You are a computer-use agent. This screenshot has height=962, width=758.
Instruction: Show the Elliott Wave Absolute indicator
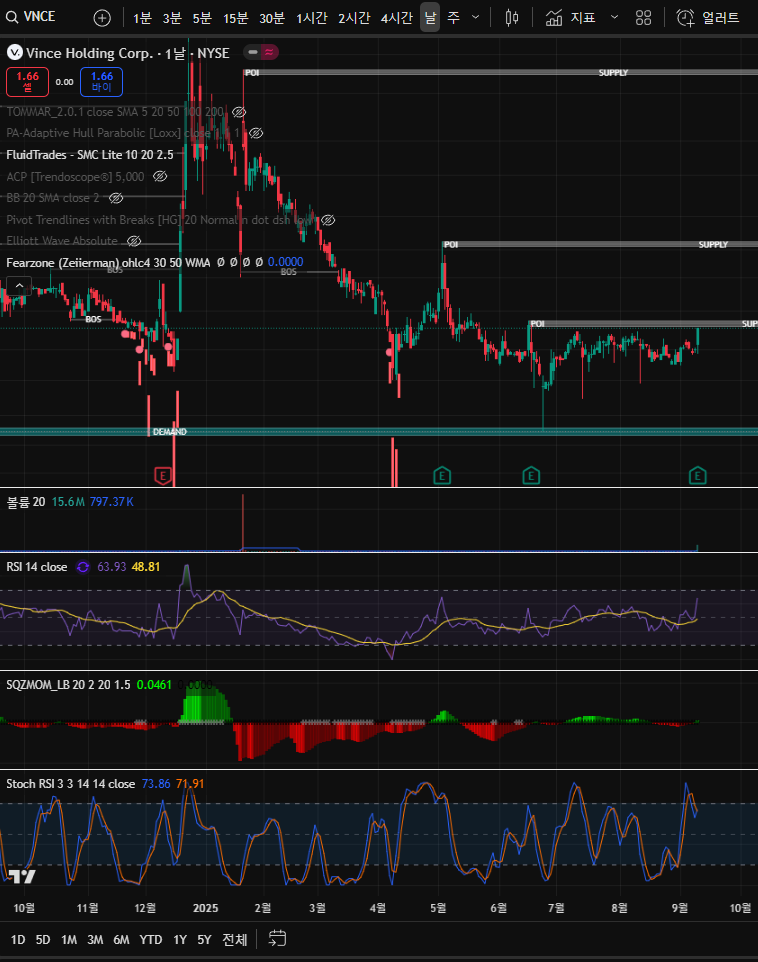pos(133,241)
